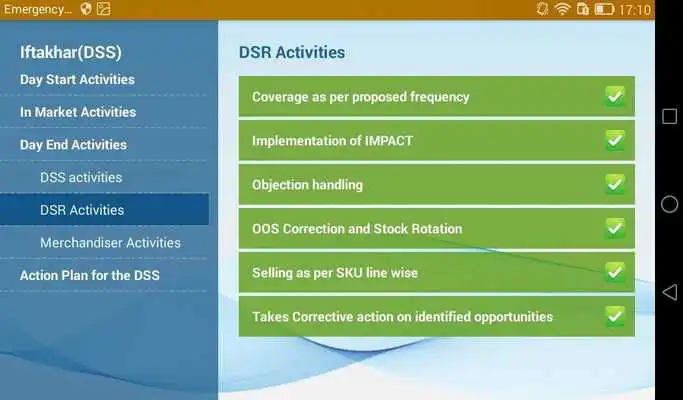Tap the vibrate mode status icon
683x400 pixels.
click(542, 9)
